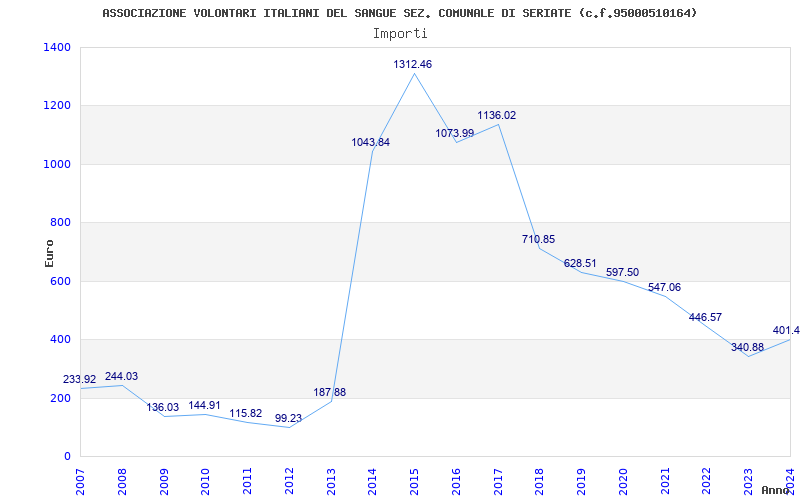The image size is (800, 500).
Task: Select the 1073.99 data label
Action: tap(455, 133)
